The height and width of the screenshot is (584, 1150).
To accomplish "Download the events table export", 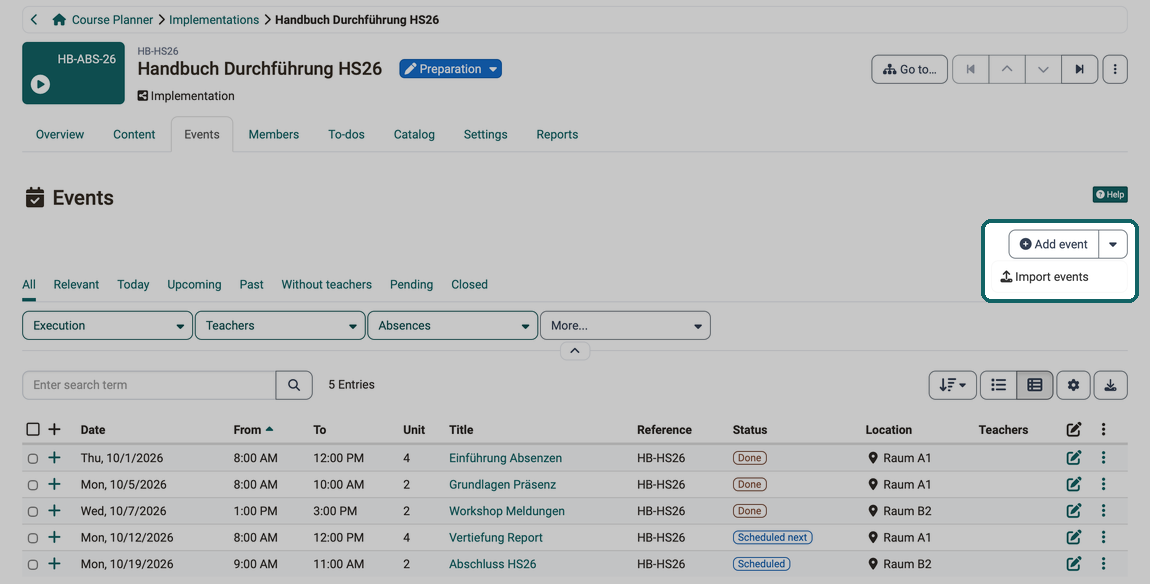I will 1110,384.
